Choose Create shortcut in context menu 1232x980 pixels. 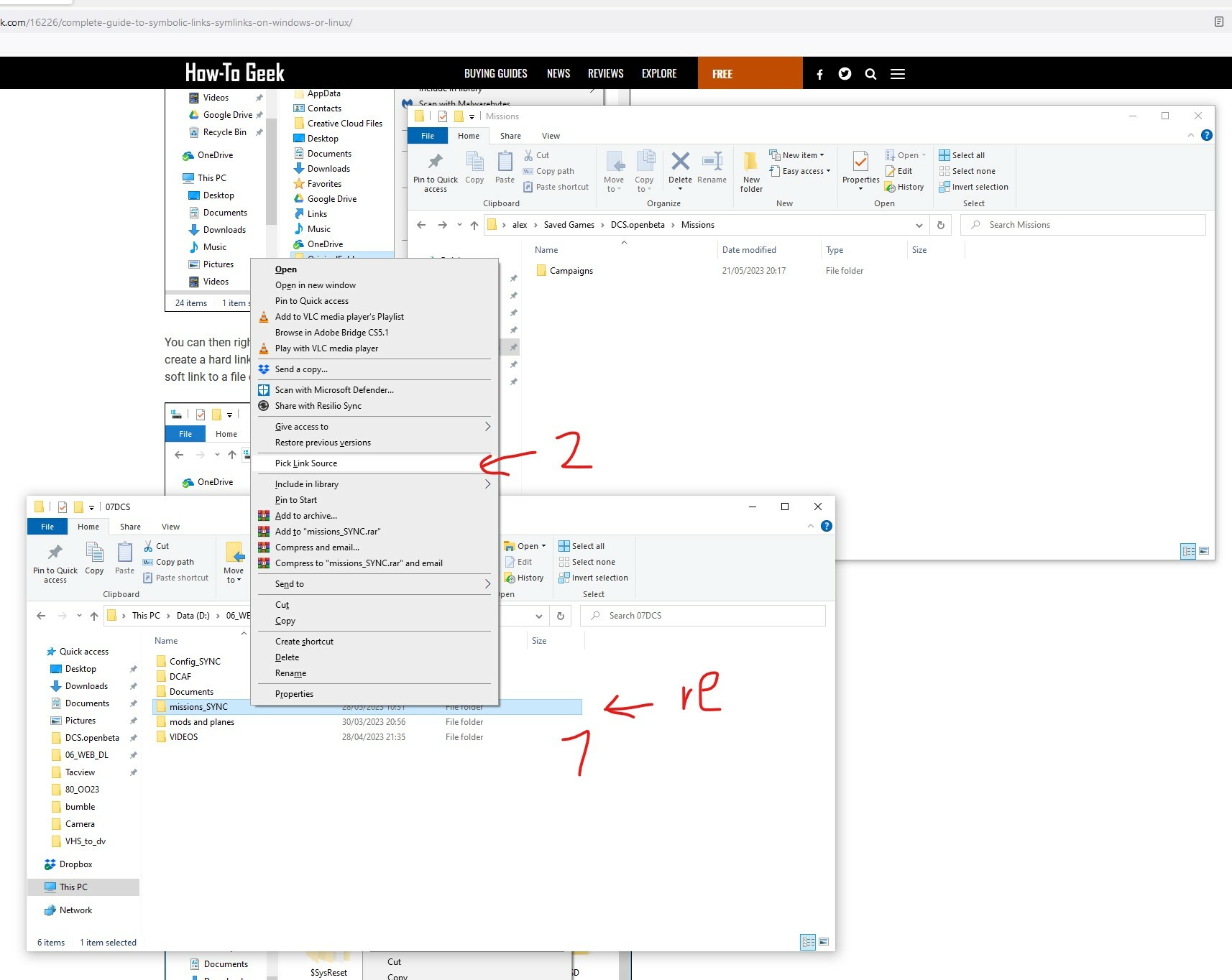pyautogui.click(x=374, y=642)
